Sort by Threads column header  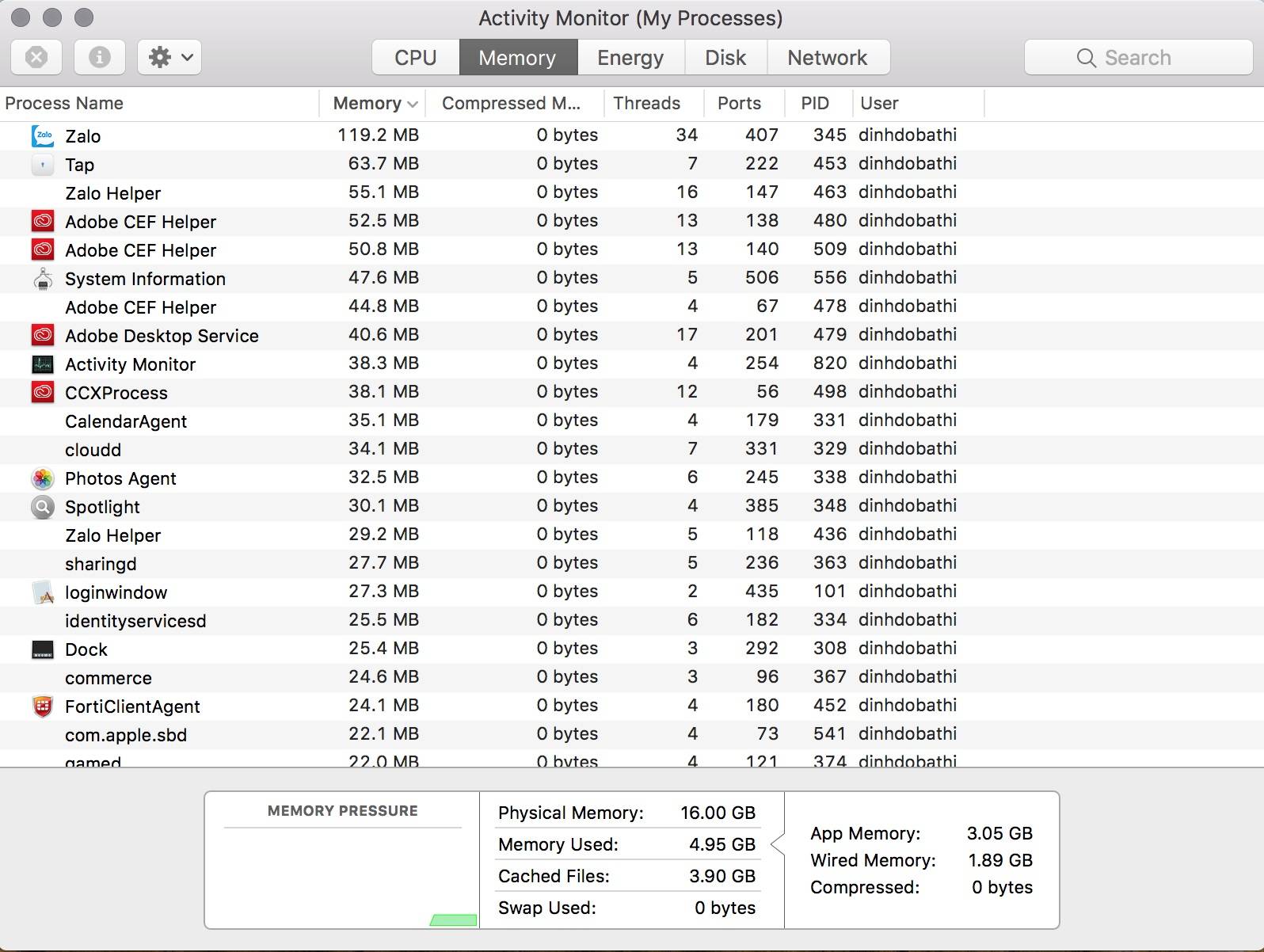[654, 103]
